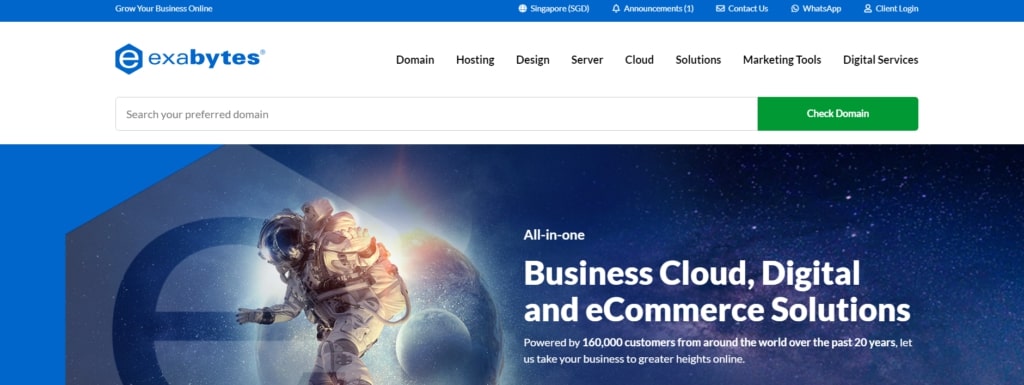Open the Marketing Tools menu
This screenshot has width=1024, height=385.
tap(782, 59)
